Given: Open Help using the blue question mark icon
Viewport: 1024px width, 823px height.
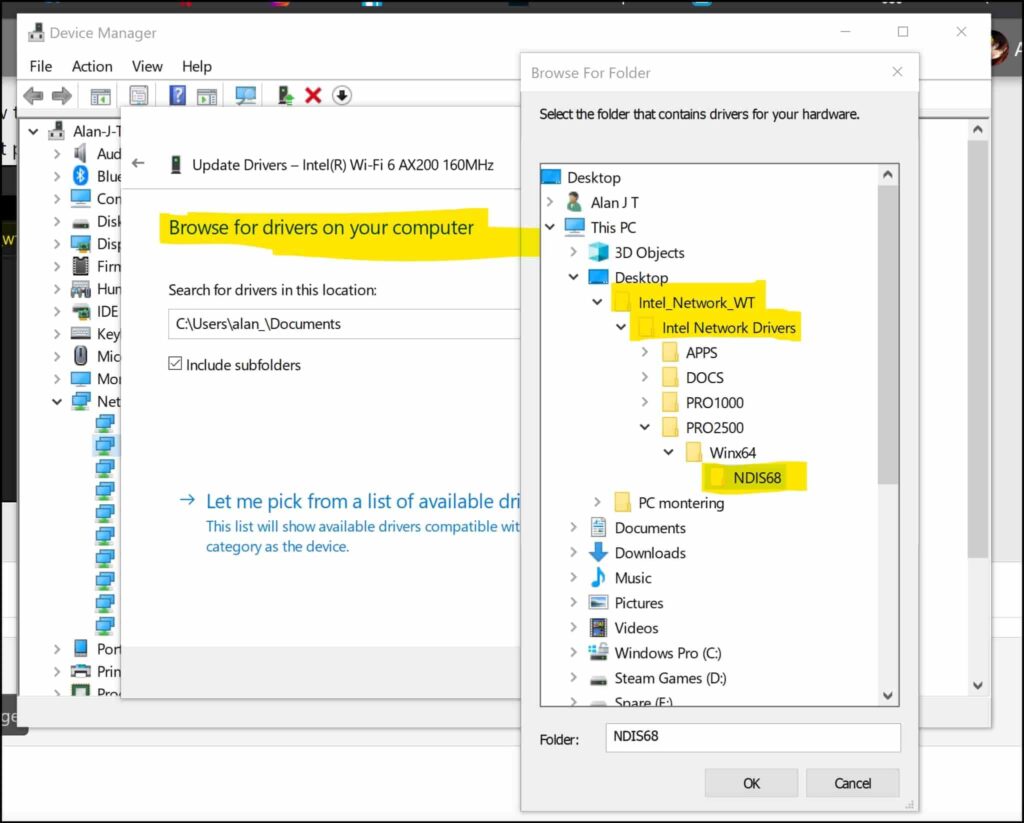Looking at the screenshot, I should point(178,95).
